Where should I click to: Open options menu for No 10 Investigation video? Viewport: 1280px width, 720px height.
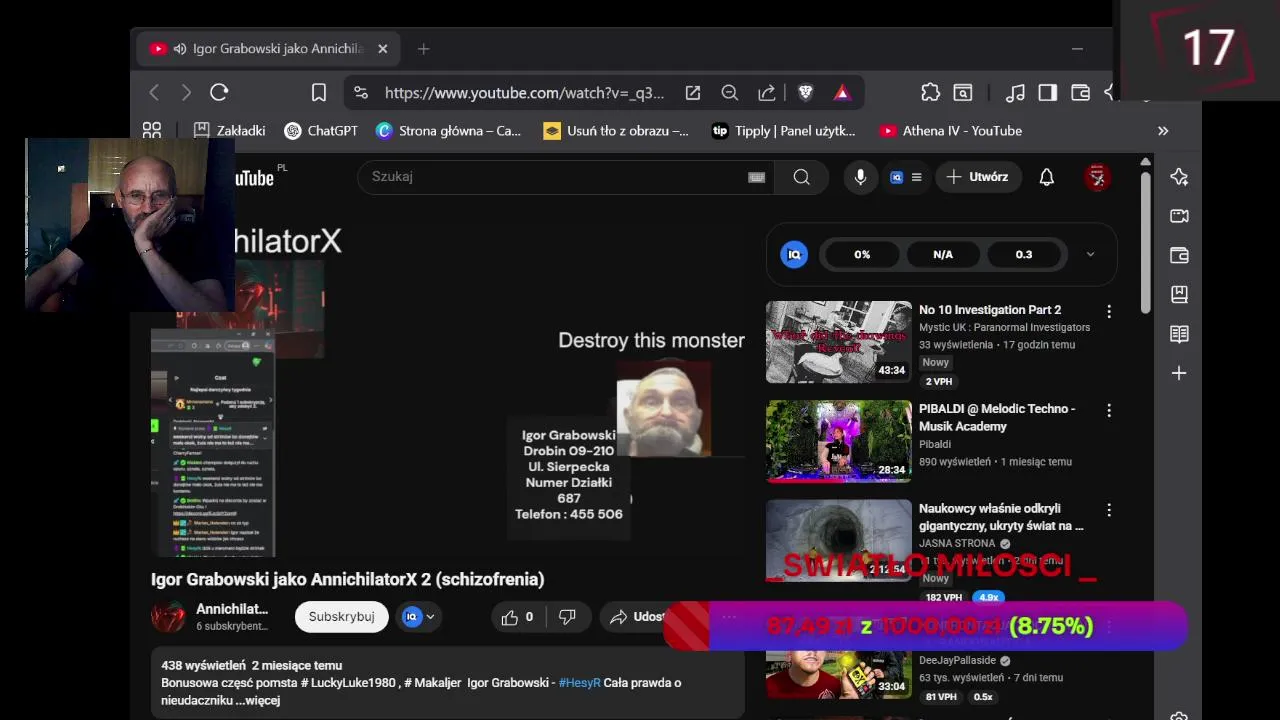coord(1108,311)
